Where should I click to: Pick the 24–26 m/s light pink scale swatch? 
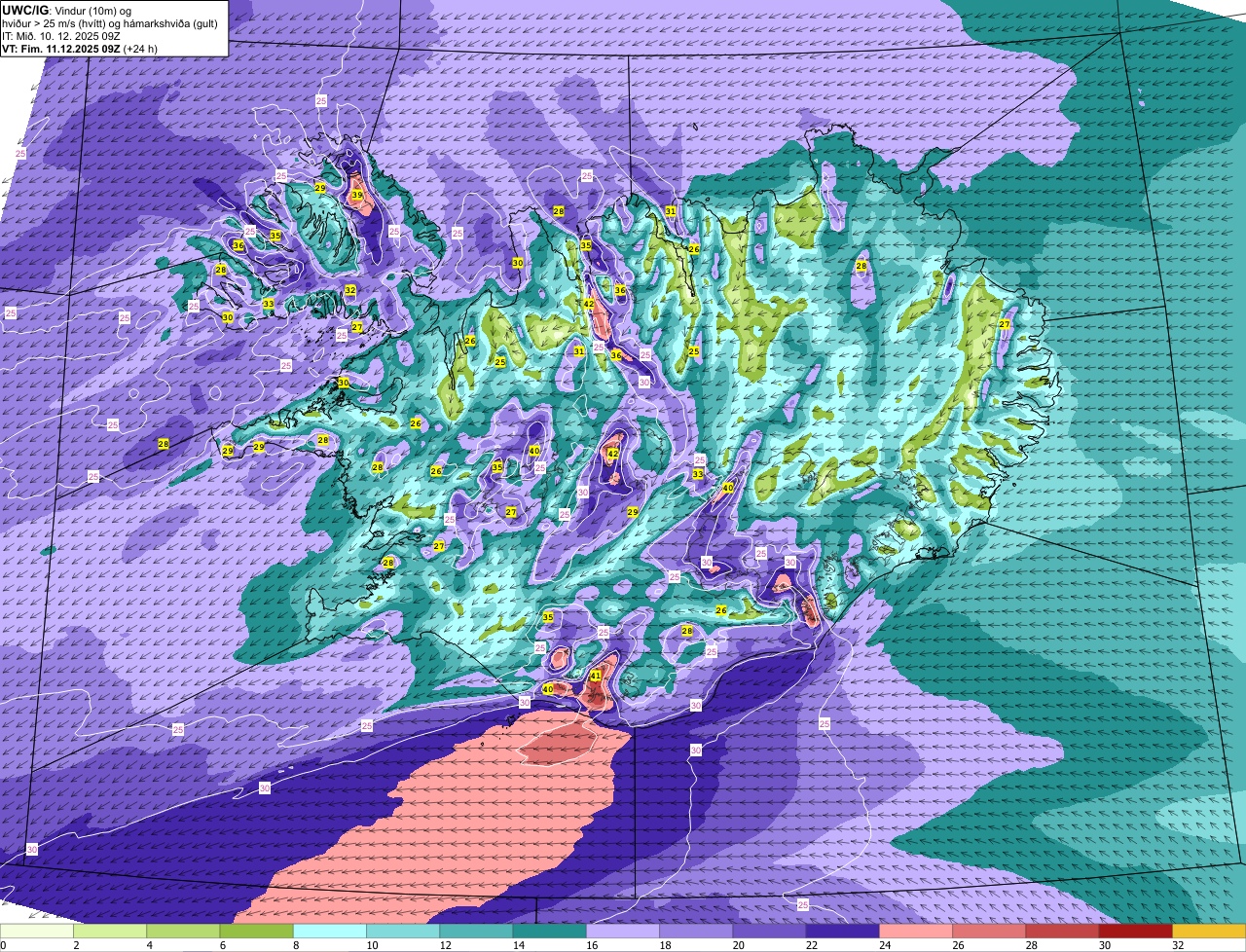[916, 931]
